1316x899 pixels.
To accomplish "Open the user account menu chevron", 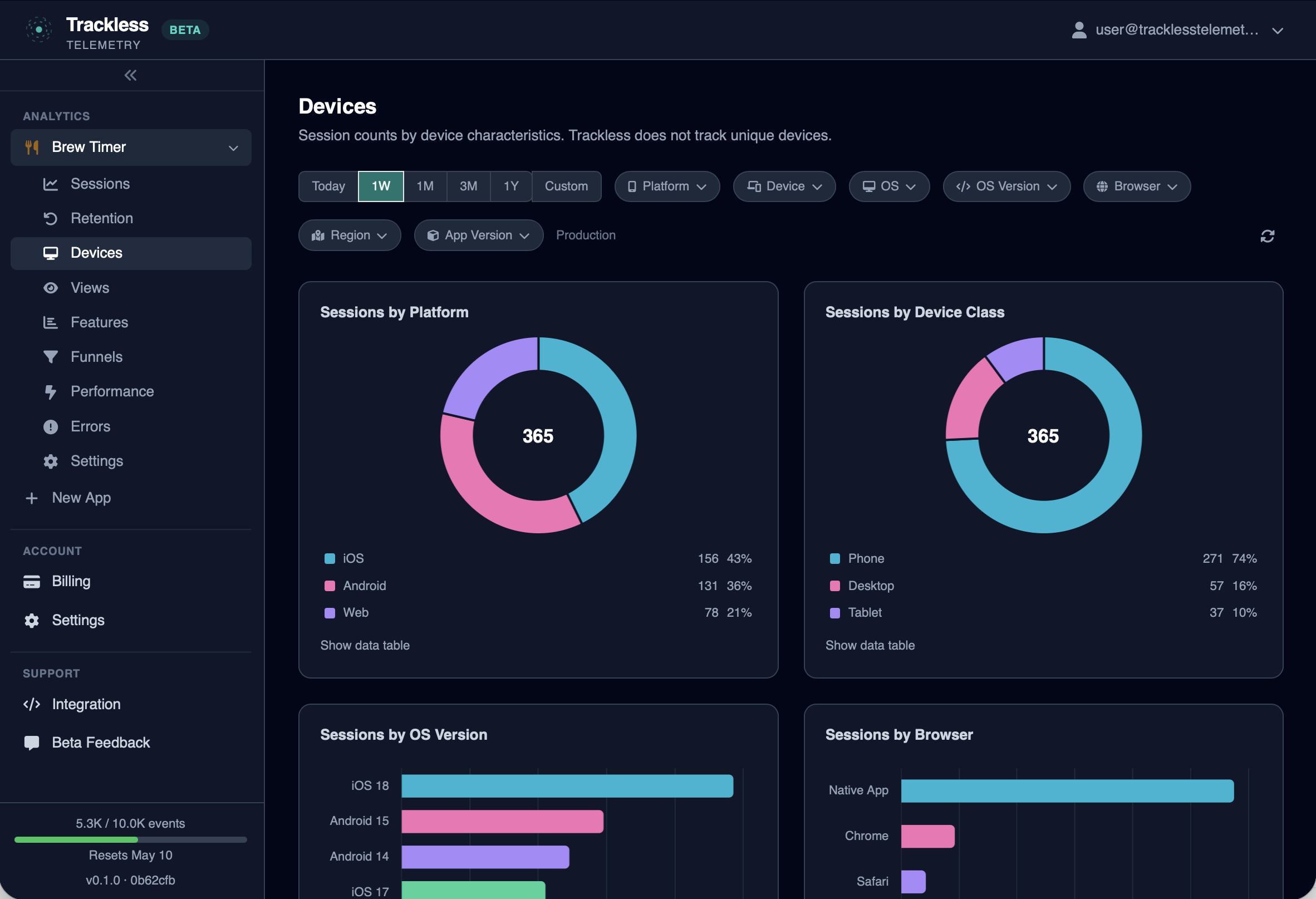I will pos(1278,31).
